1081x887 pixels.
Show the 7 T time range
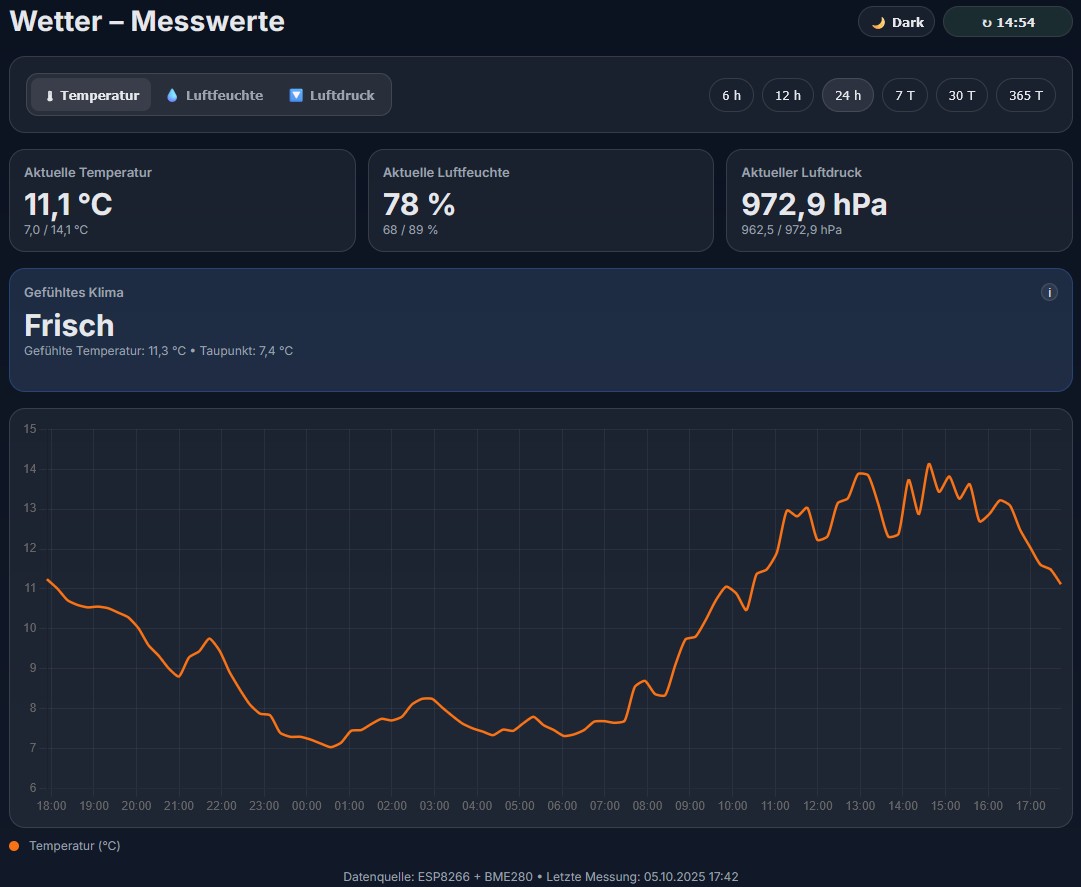pos(904,96)
